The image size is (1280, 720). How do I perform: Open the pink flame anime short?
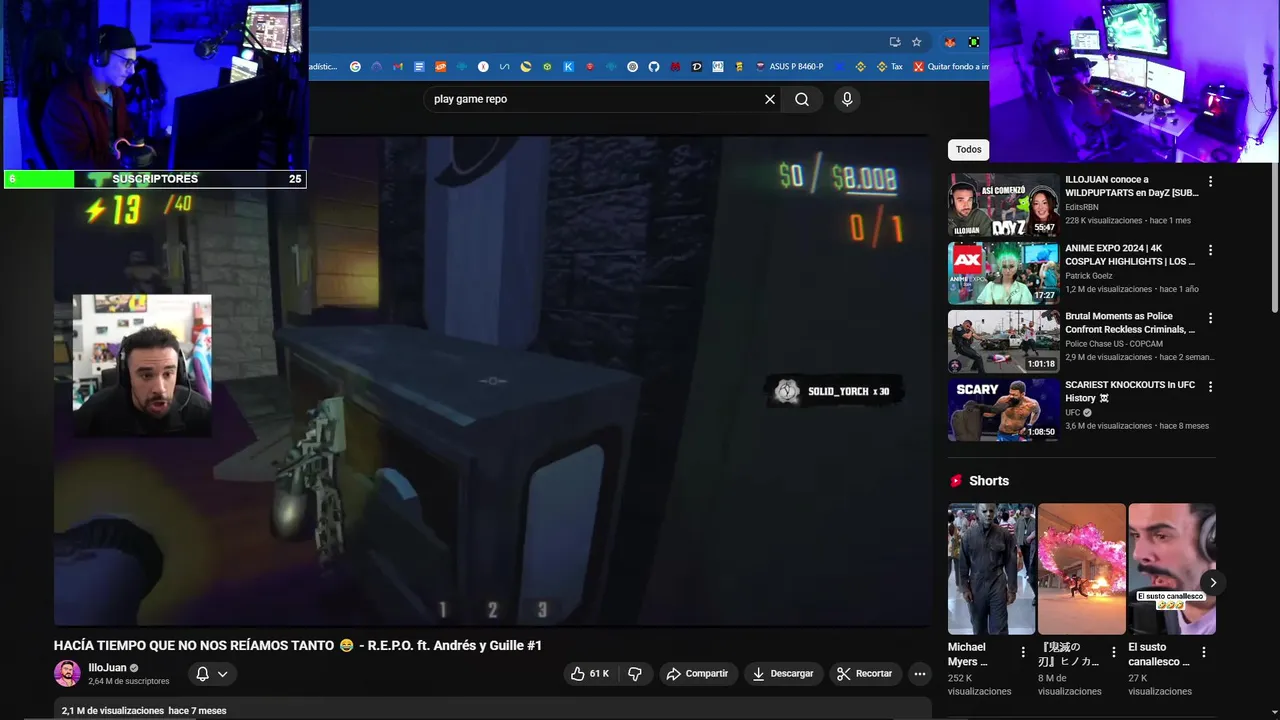point(1081,569)
